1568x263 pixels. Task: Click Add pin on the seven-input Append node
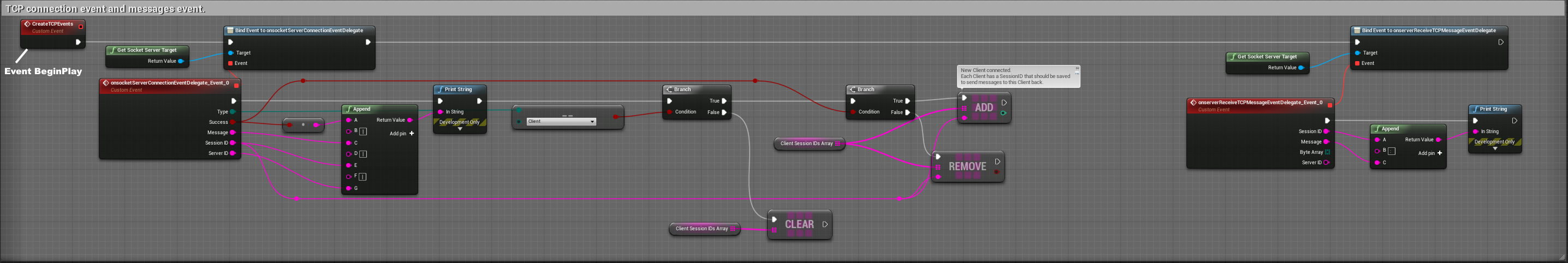402,133
